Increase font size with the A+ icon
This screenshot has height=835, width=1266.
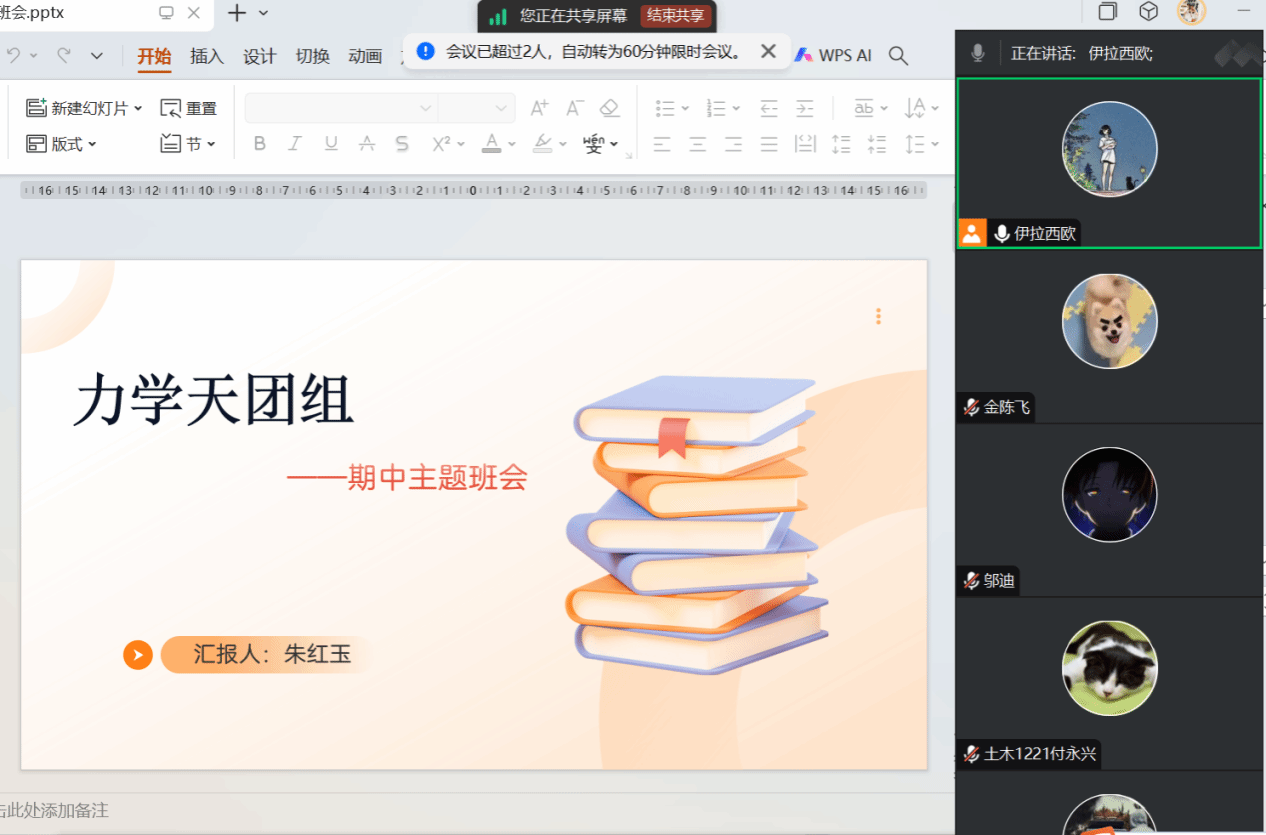coord(540,108)
